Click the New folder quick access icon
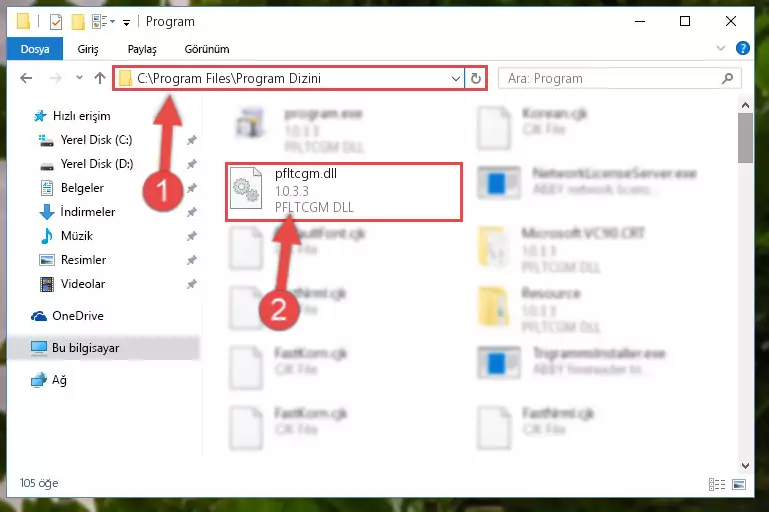The height and width of the screenshot is (512, 769). (x=77, y=22)
